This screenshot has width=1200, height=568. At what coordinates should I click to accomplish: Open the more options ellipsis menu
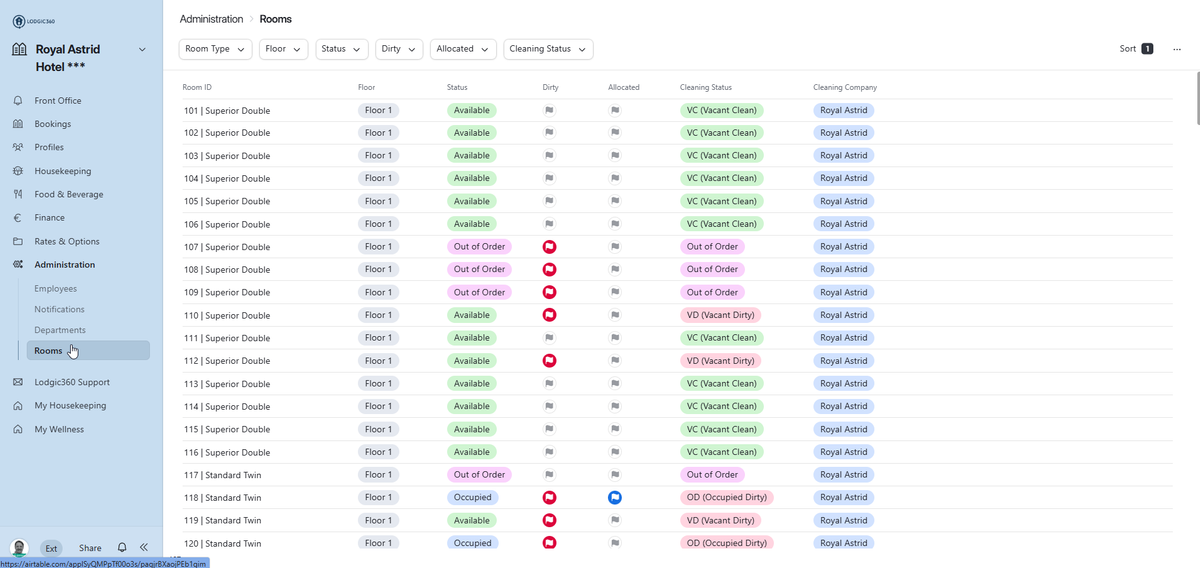pyautogui.click(x=1177, y=49)
